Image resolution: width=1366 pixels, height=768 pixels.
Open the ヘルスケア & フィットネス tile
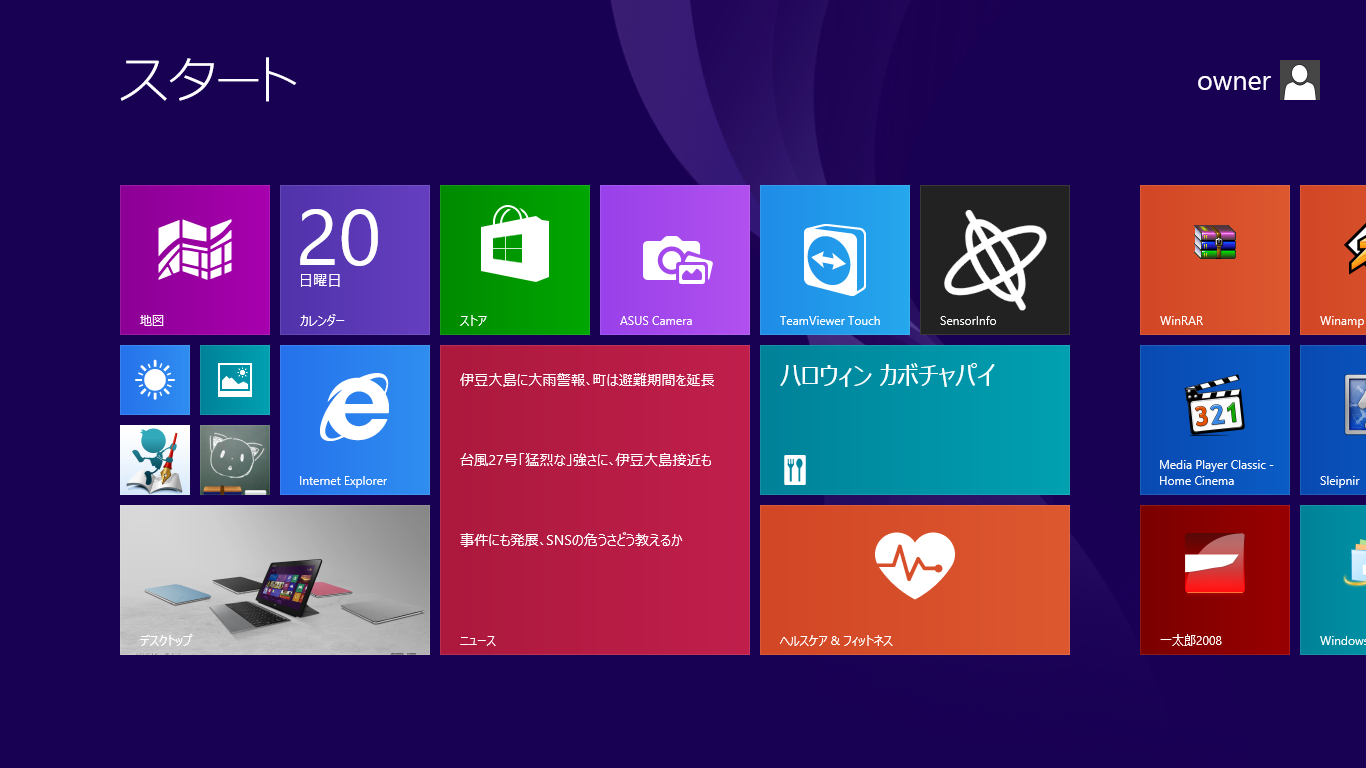[x=915, y=580]
